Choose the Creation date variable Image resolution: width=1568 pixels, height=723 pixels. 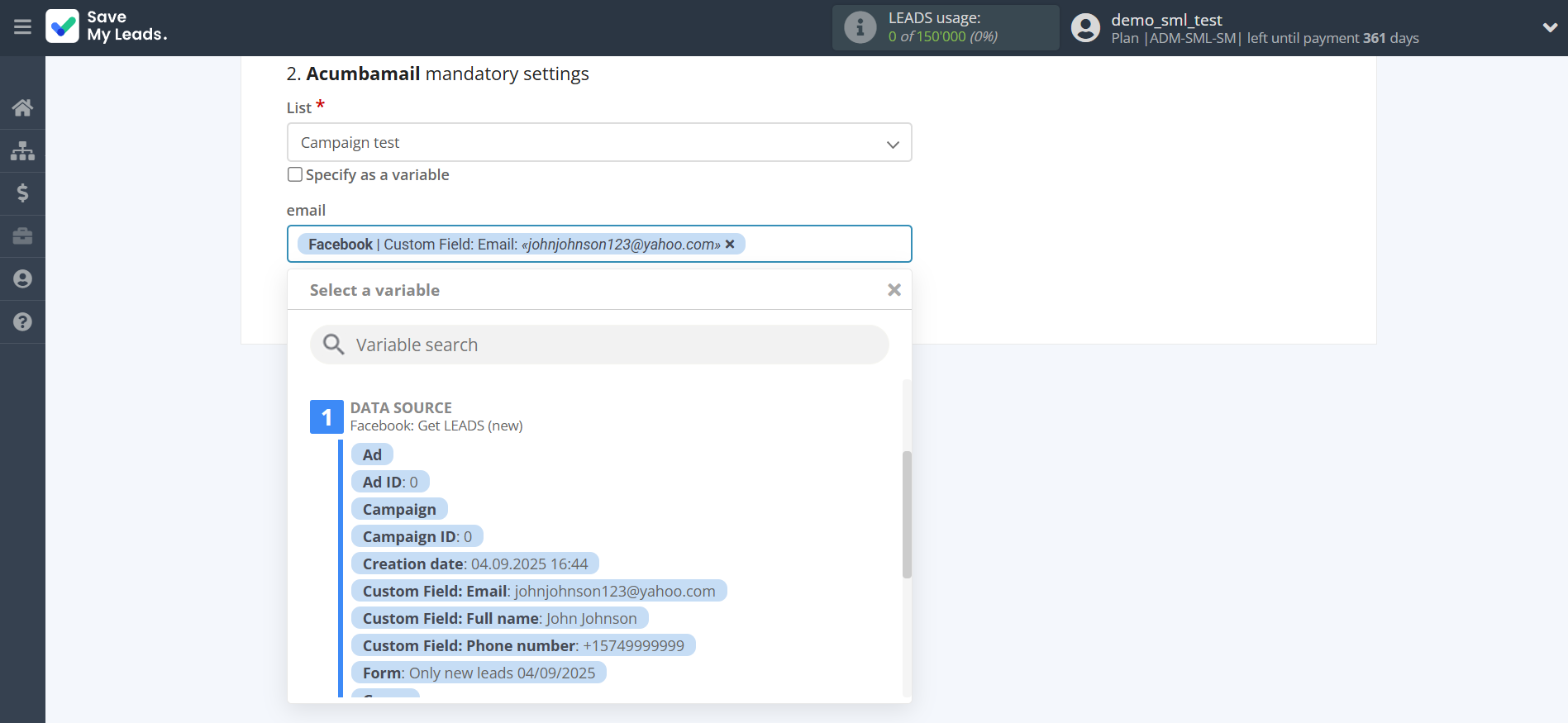click(474, 564)
